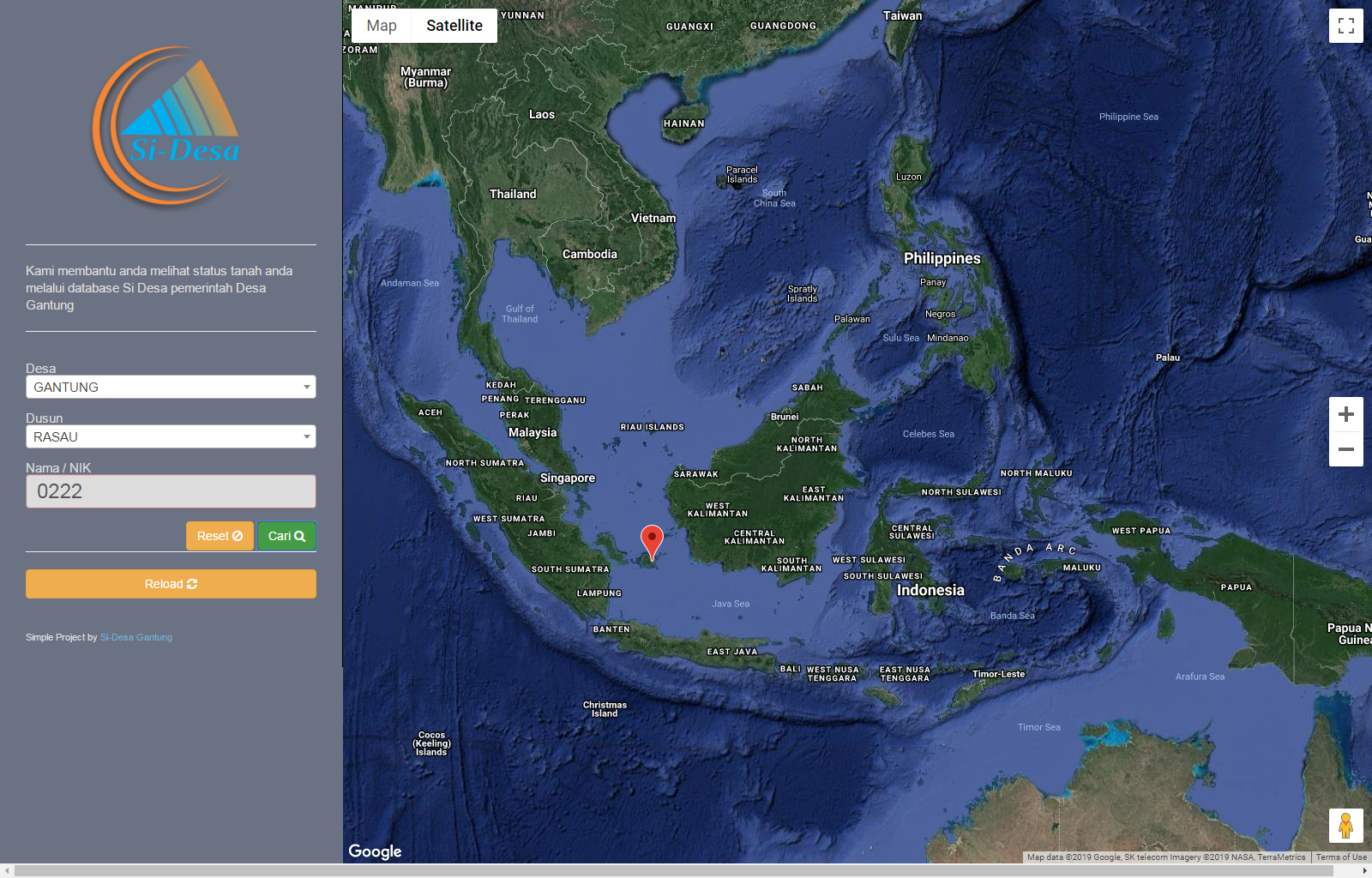Click the Street View pegman icon

point(1345,826)
